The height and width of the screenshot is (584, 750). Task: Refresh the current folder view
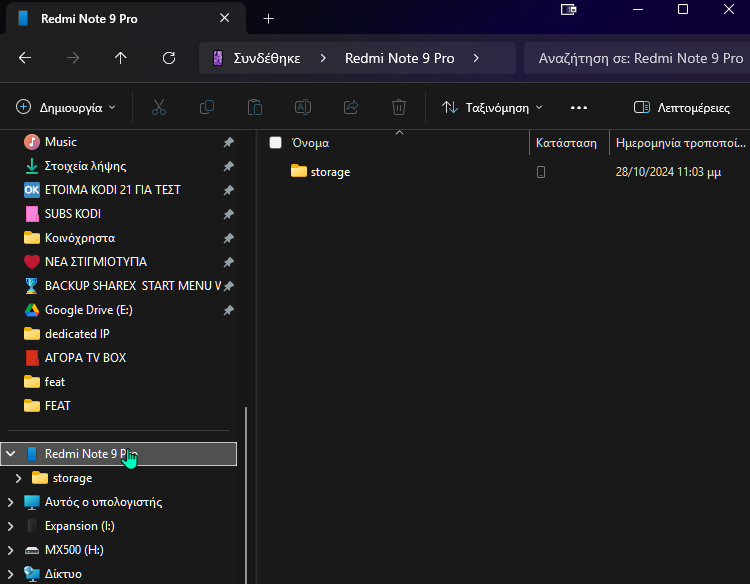click(169, 58)
